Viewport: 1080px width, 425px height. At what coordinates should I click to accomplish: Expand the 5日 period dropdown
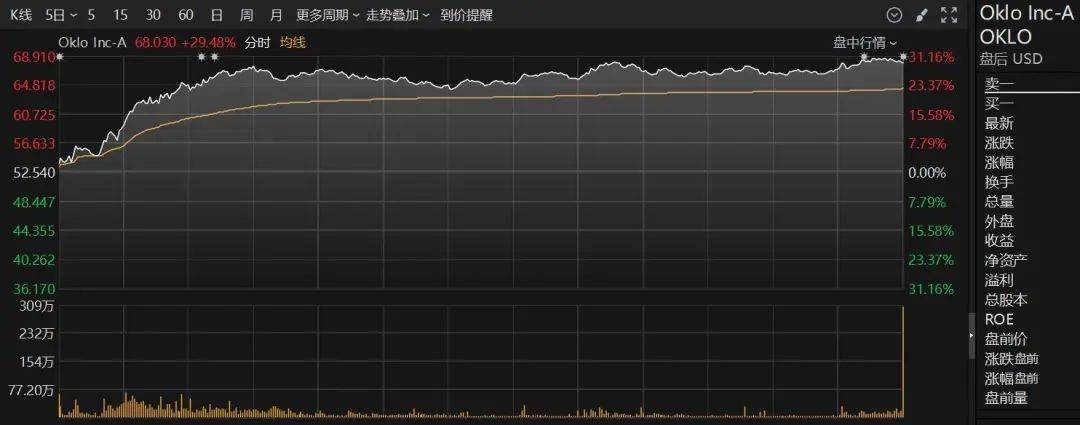point(61,15)
